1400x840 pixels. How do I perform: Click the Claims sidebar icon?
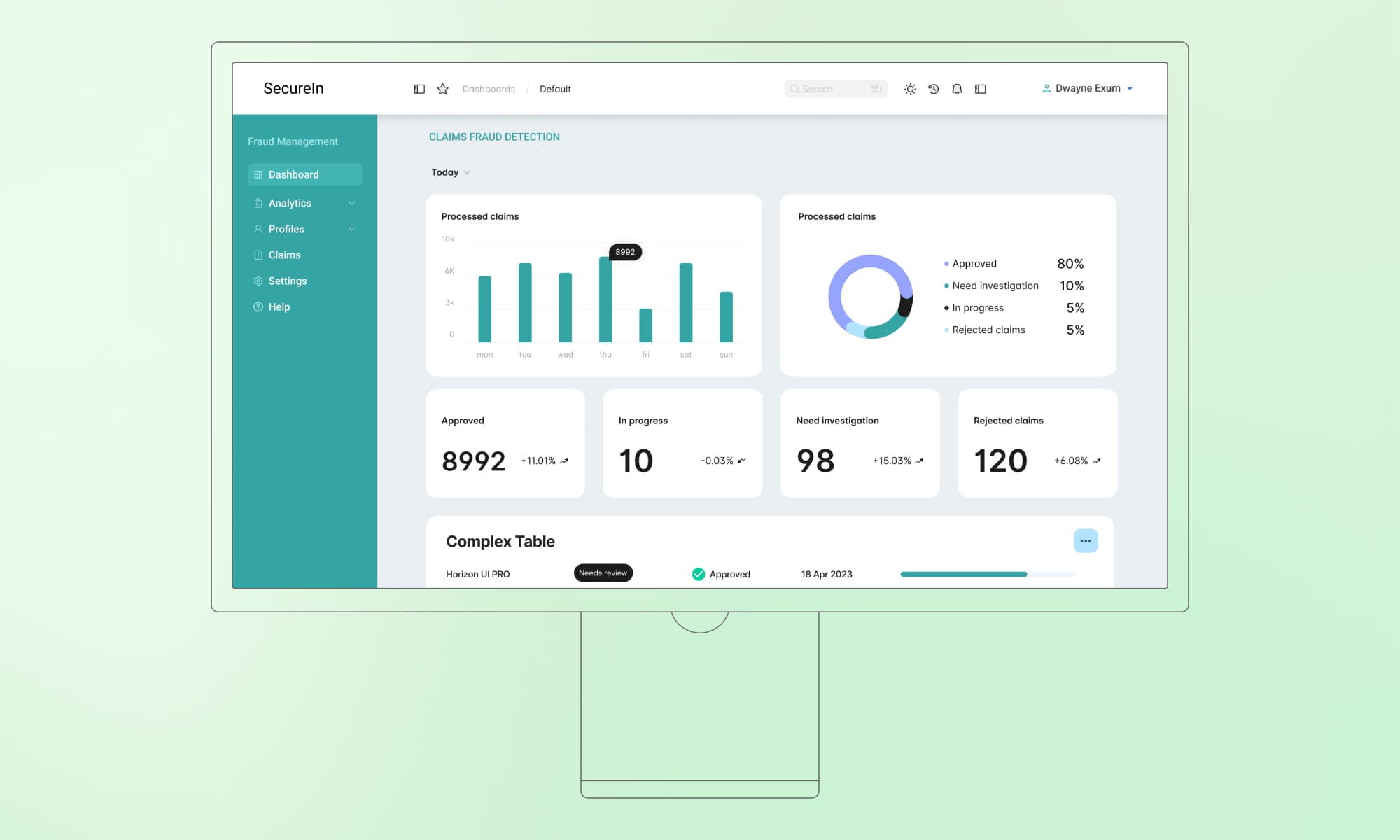point(258,255)
